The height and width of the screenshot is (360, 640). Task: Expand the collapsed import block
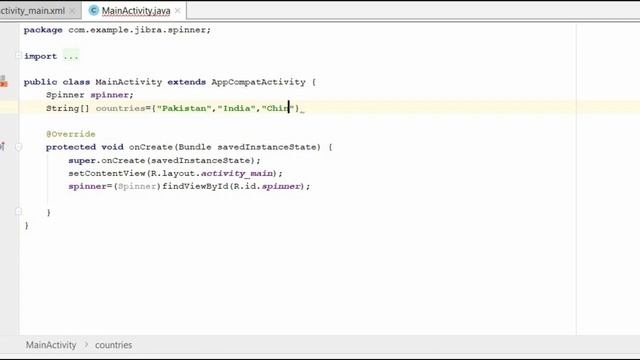[18, 56]
